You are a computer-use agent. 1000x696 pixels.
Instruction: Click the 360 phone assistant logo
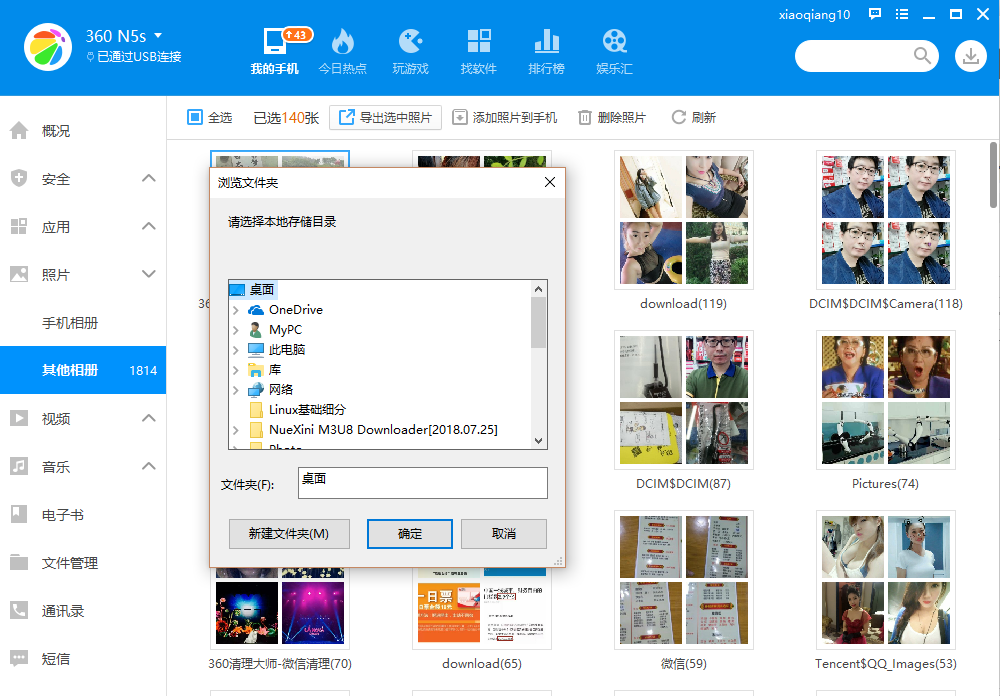[x=48, y=47]
